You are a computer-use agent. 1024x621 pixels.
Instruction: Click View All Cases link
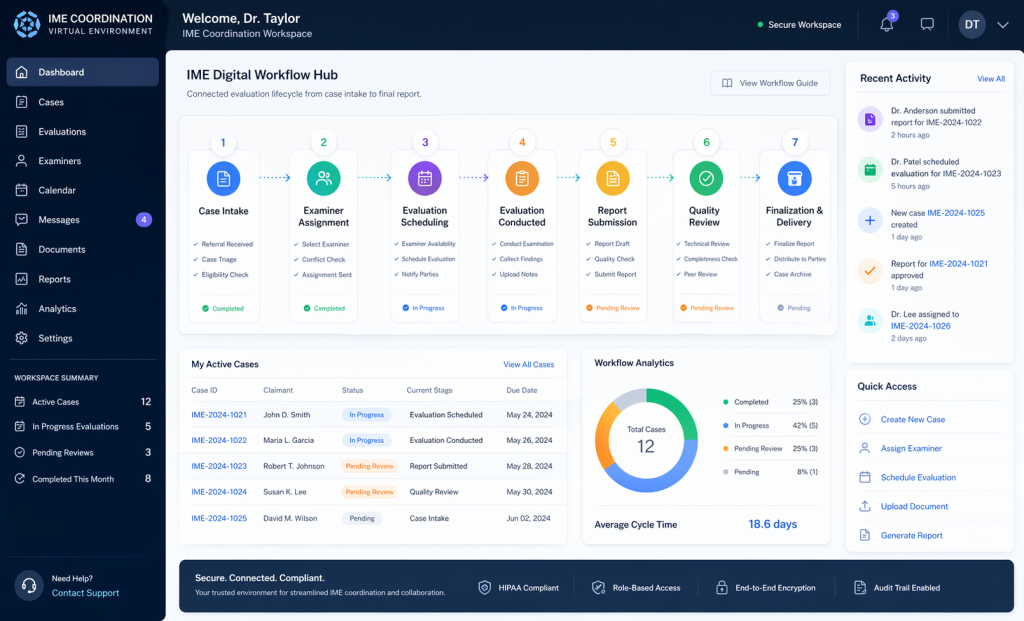point(528,364)
